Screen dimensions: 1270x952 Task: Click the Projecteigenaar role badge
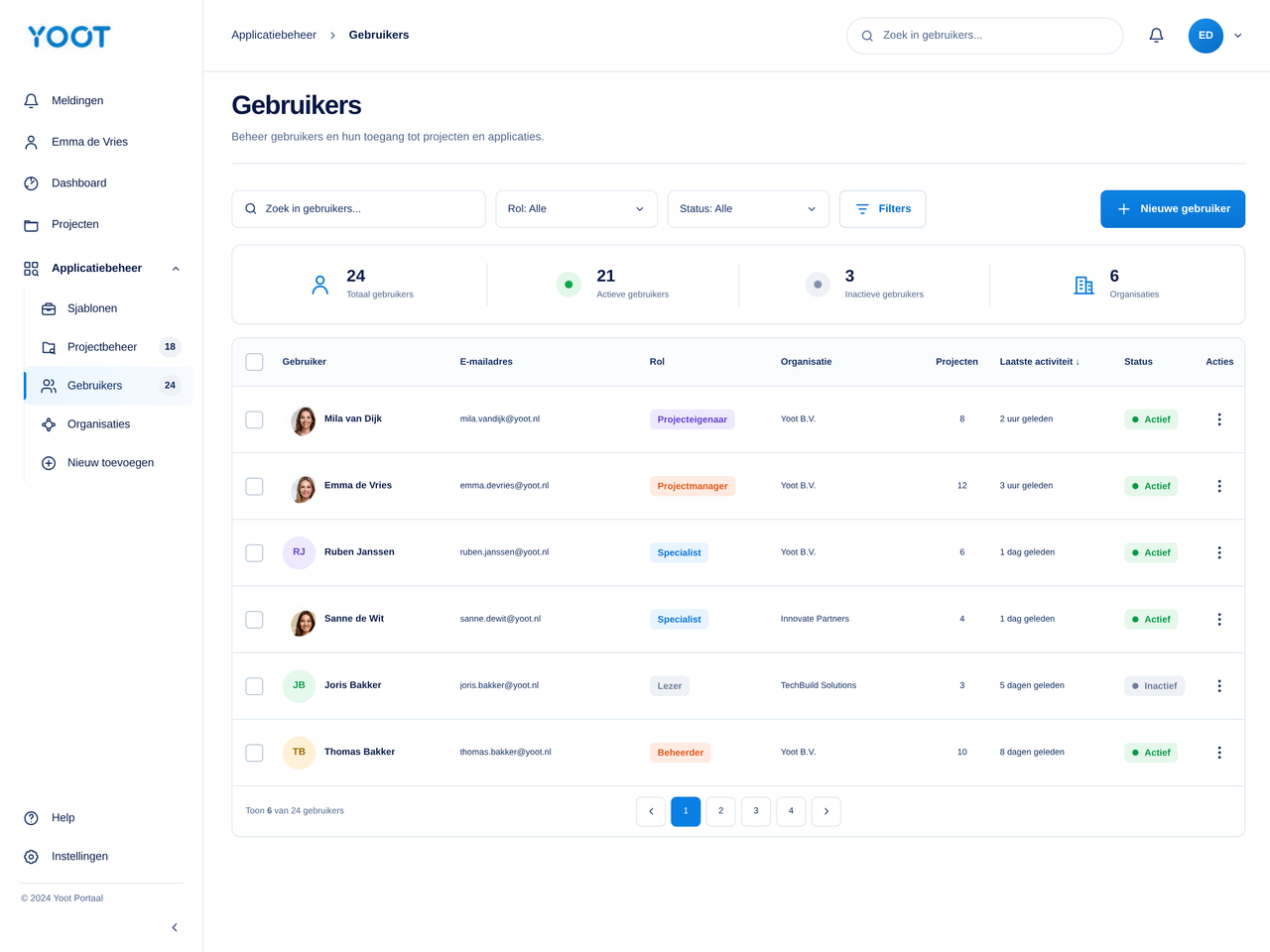693,419
